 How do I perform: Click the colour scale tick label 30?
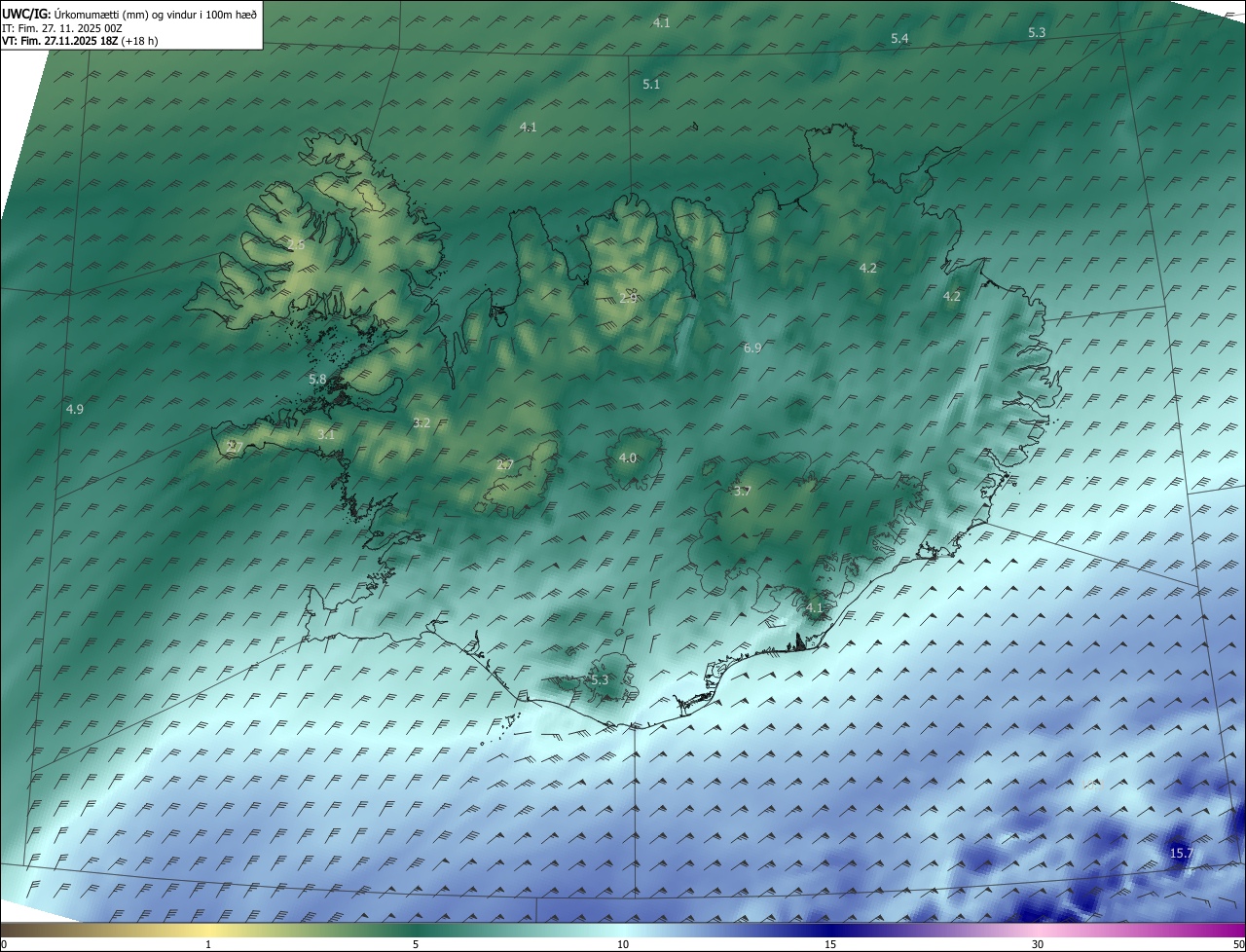[x=1038, y=944]
